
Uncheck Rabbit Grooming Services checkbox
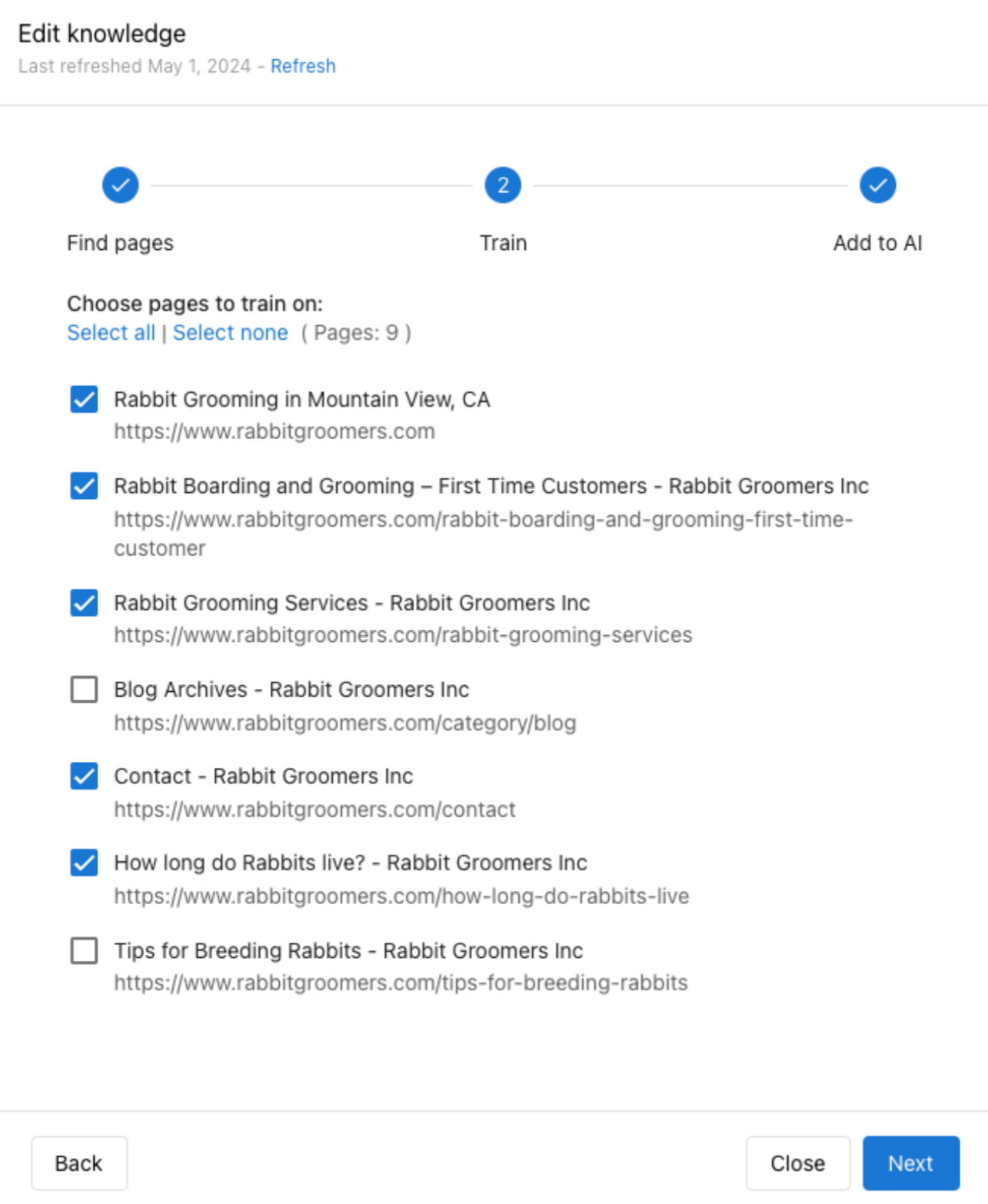click(x=84, y=603)
